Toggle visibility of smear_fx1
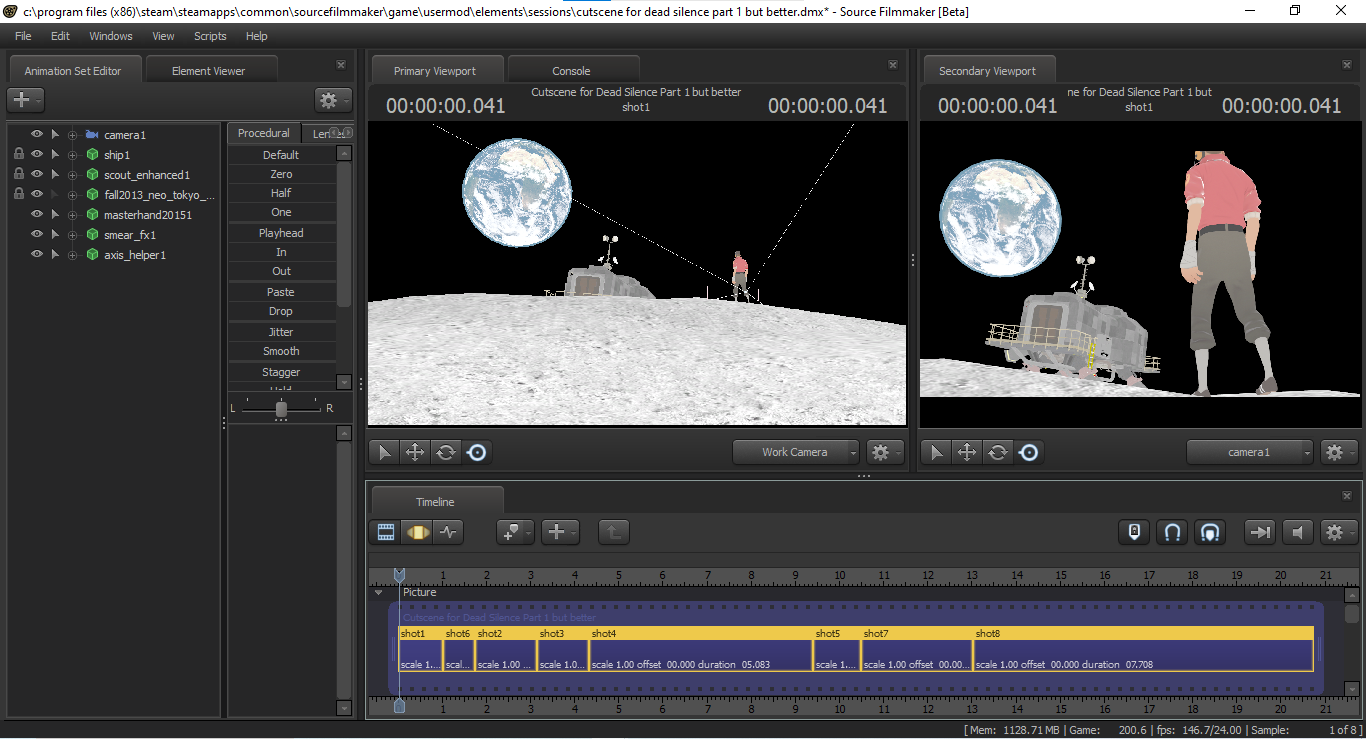The image size is (1366, 739). tap(37, 235)
